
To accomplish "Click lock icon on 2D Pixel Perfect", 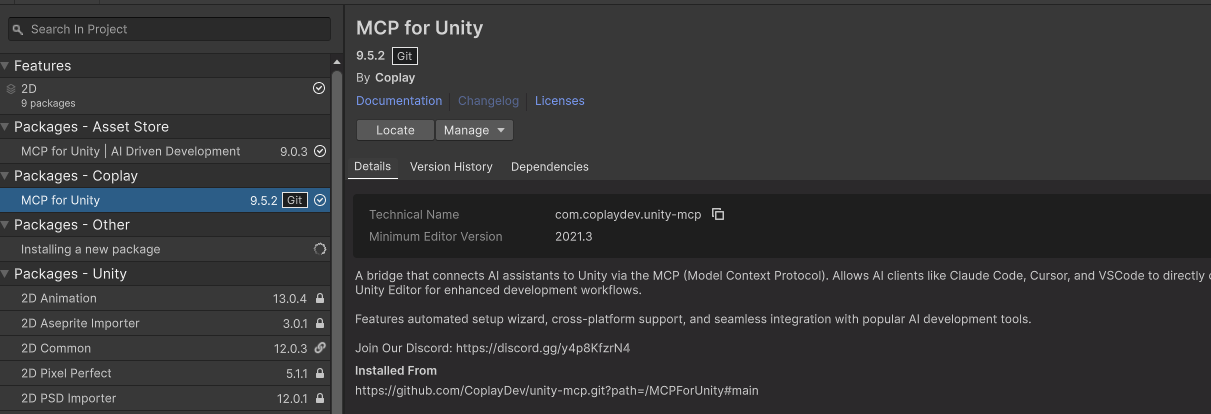I will click(x=320, y=373).
